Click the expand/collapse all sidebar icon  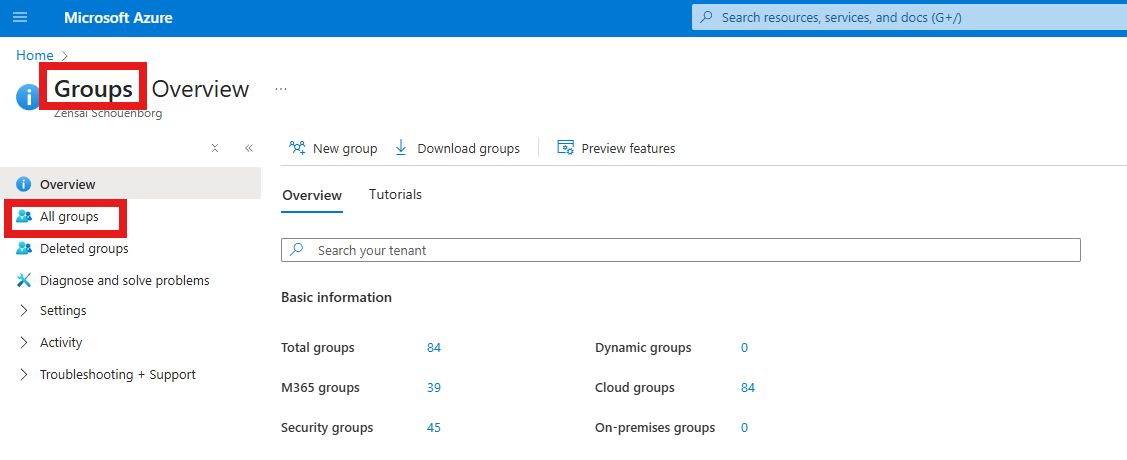(x=215, y=148)
